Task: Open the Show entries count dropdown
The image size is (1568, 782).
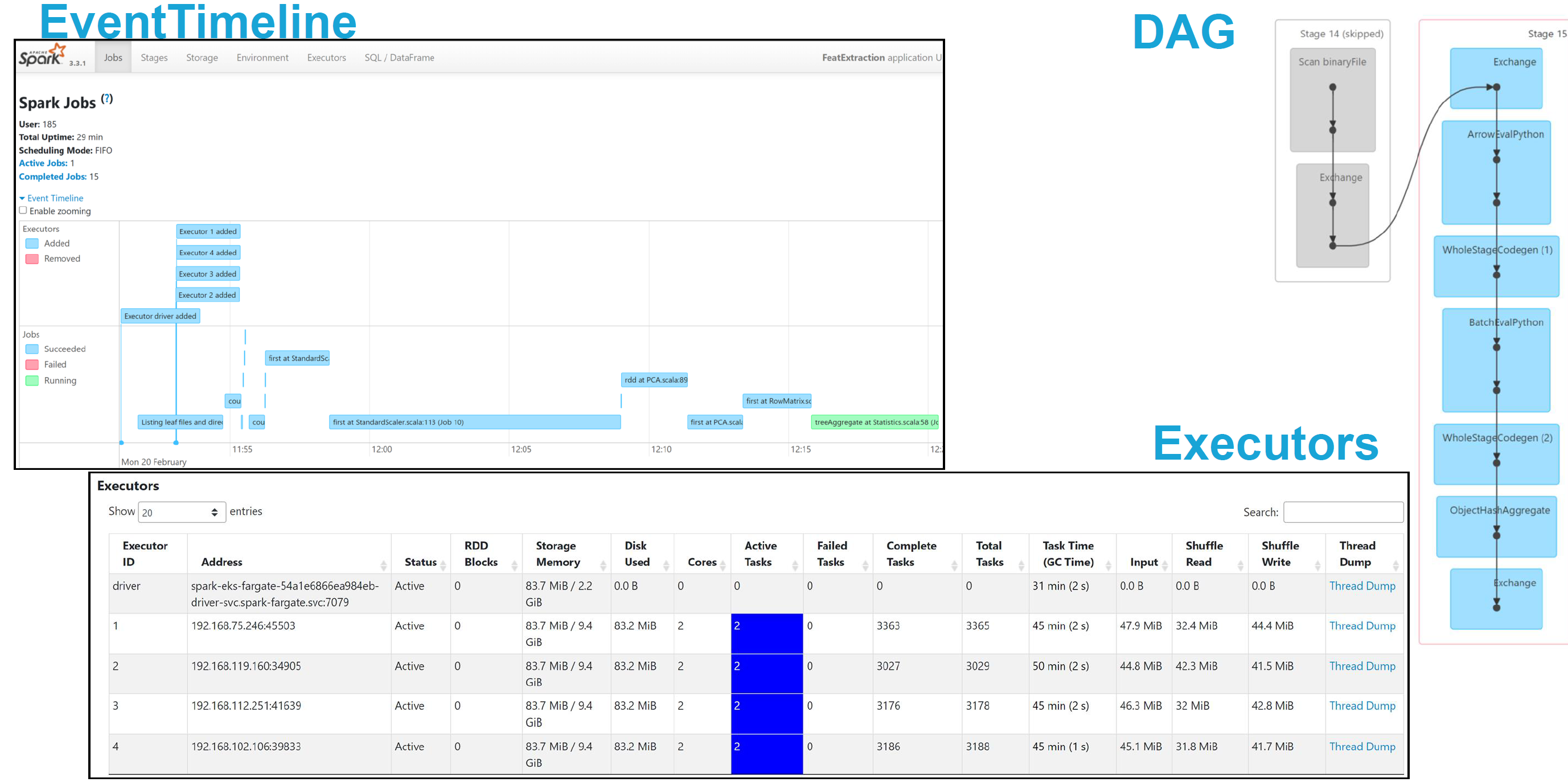Action: pos(182,512)
